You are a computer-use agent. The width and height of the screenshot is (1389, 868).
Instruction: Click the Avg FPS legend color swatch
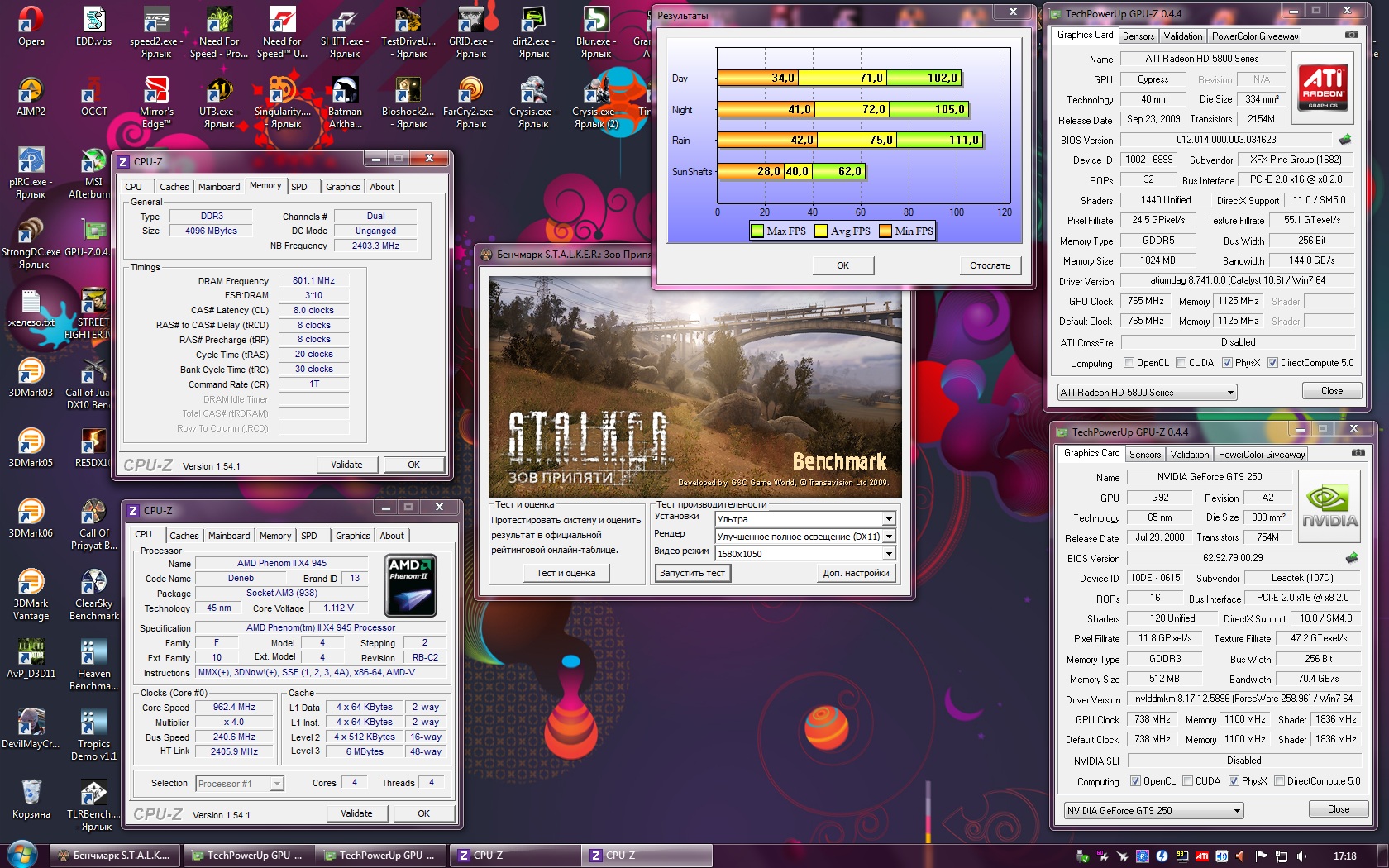821,231
